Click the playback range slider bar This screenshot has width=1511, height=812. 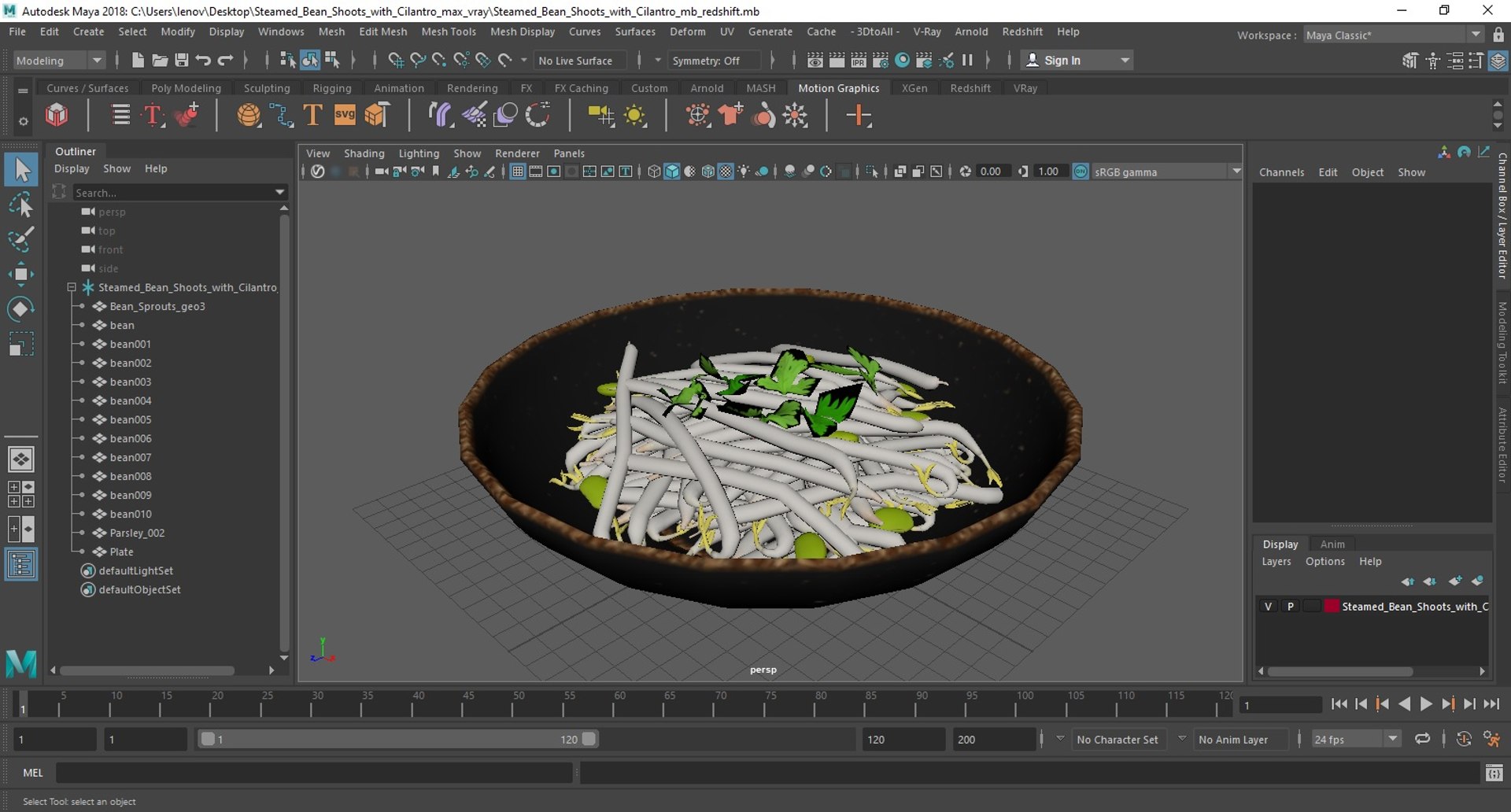[x=397, y=739]
